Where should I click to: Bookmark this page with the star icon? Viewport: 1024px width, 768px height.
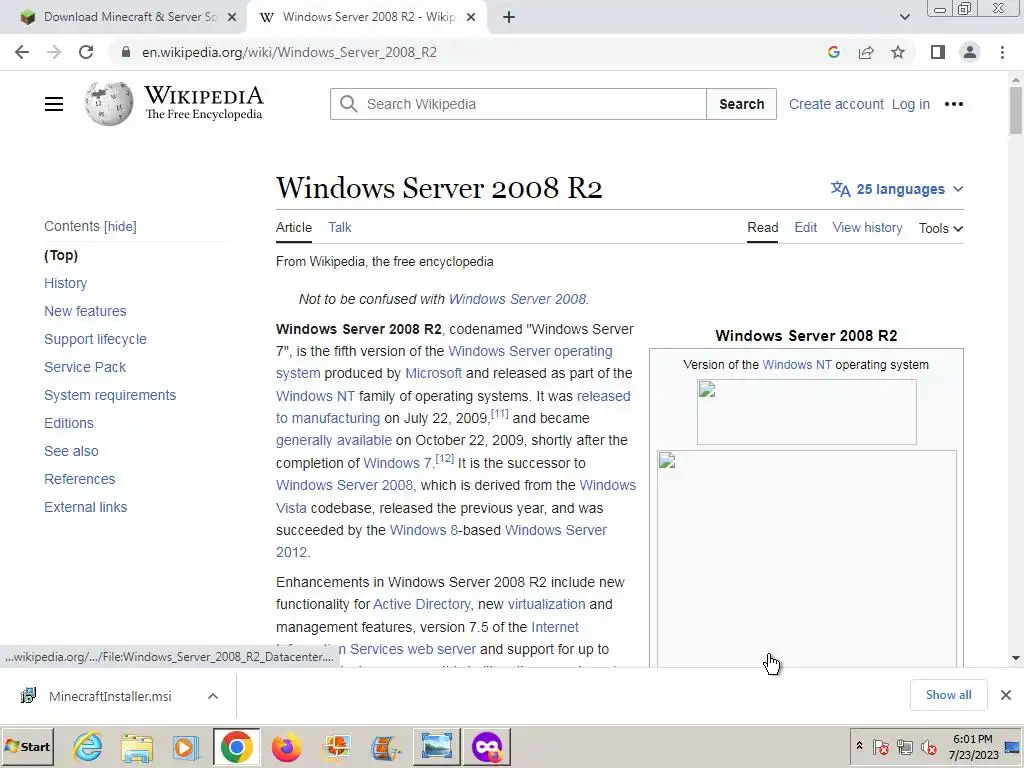click(898, 52)
